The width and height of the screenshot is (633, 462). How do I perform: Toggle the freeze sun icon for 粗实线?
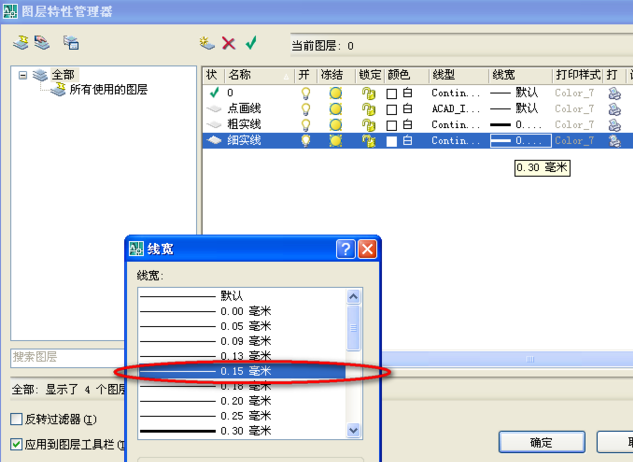(x=337, y=125)
